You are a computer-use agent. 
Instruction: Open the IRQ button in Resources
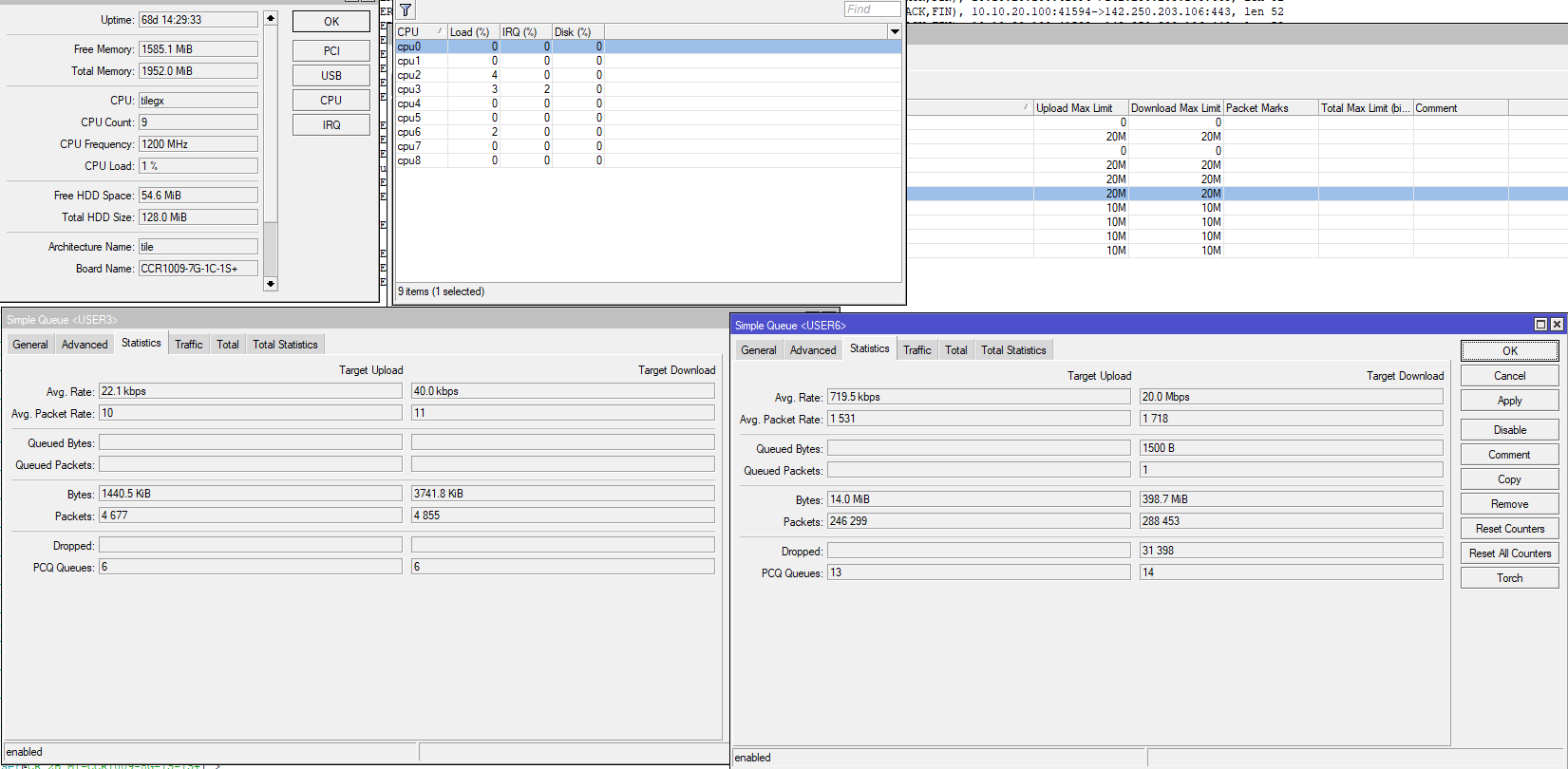point(331,125)
